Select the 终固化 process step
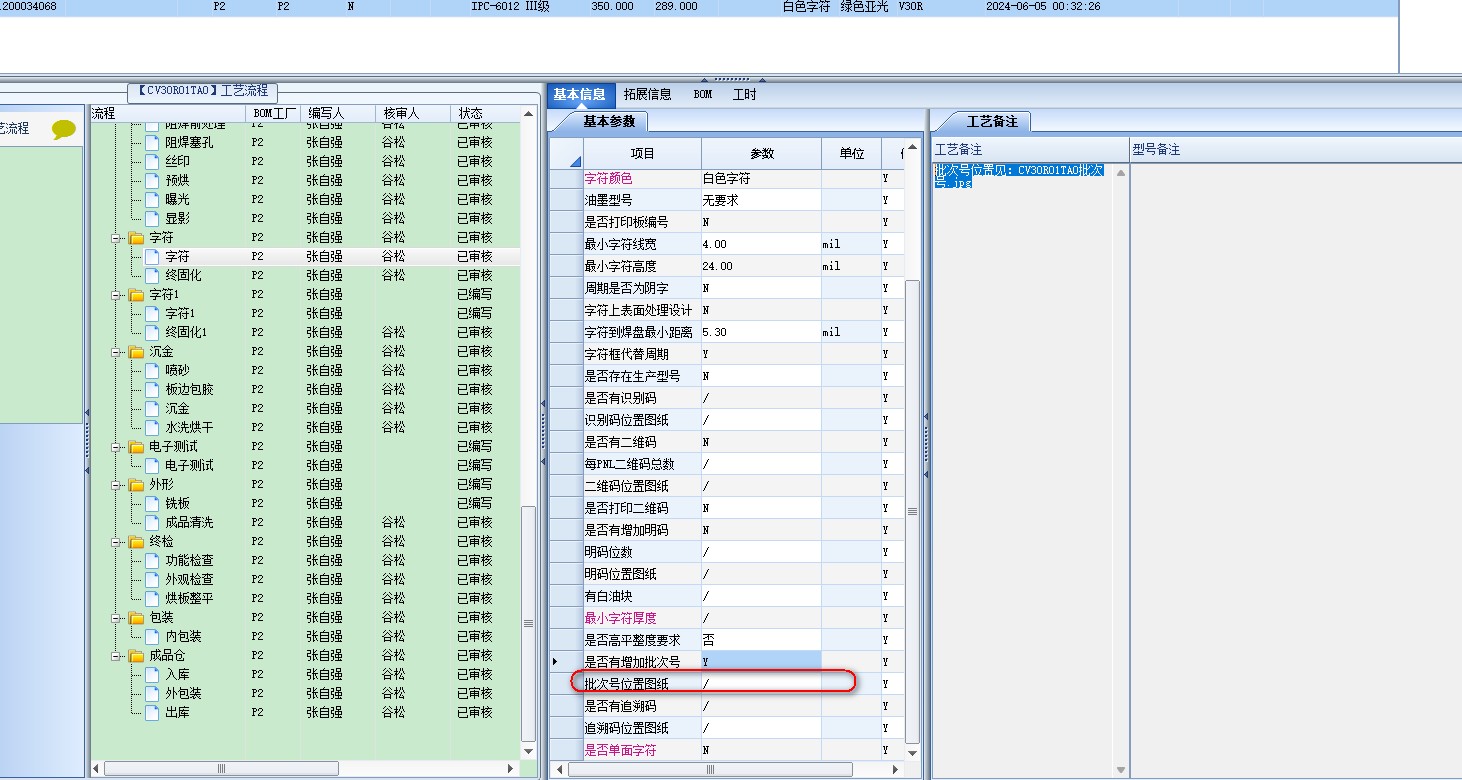Image resolution: width=1462 pixels, height=780 pixels. point(183,276)
